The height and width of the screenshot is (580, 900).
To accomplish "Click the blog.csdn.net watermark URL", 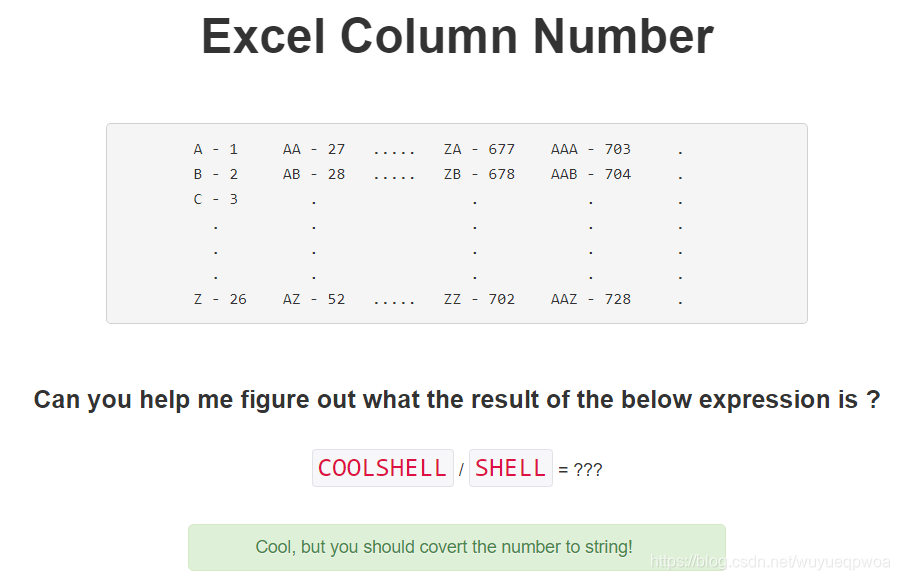I will click(x=770, y=562).
